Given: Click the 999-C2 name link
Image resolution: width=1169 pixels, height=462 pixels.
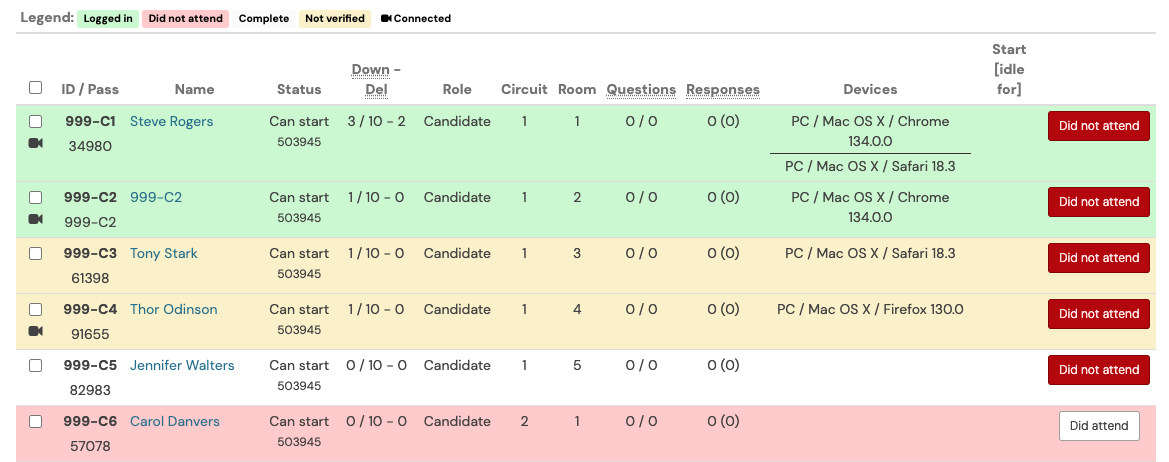Looking at the screenshot, I should coord(156,197).
